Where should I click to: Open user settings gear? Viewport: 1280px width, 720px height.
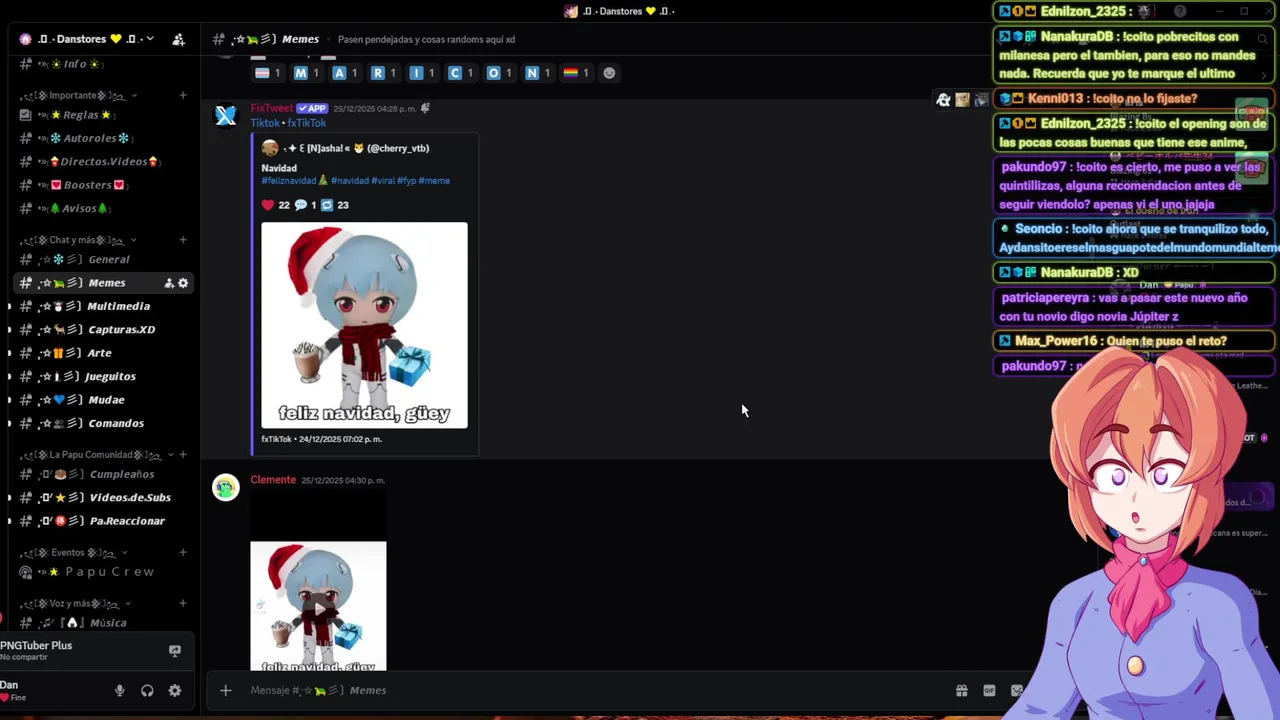pos(175,691)
